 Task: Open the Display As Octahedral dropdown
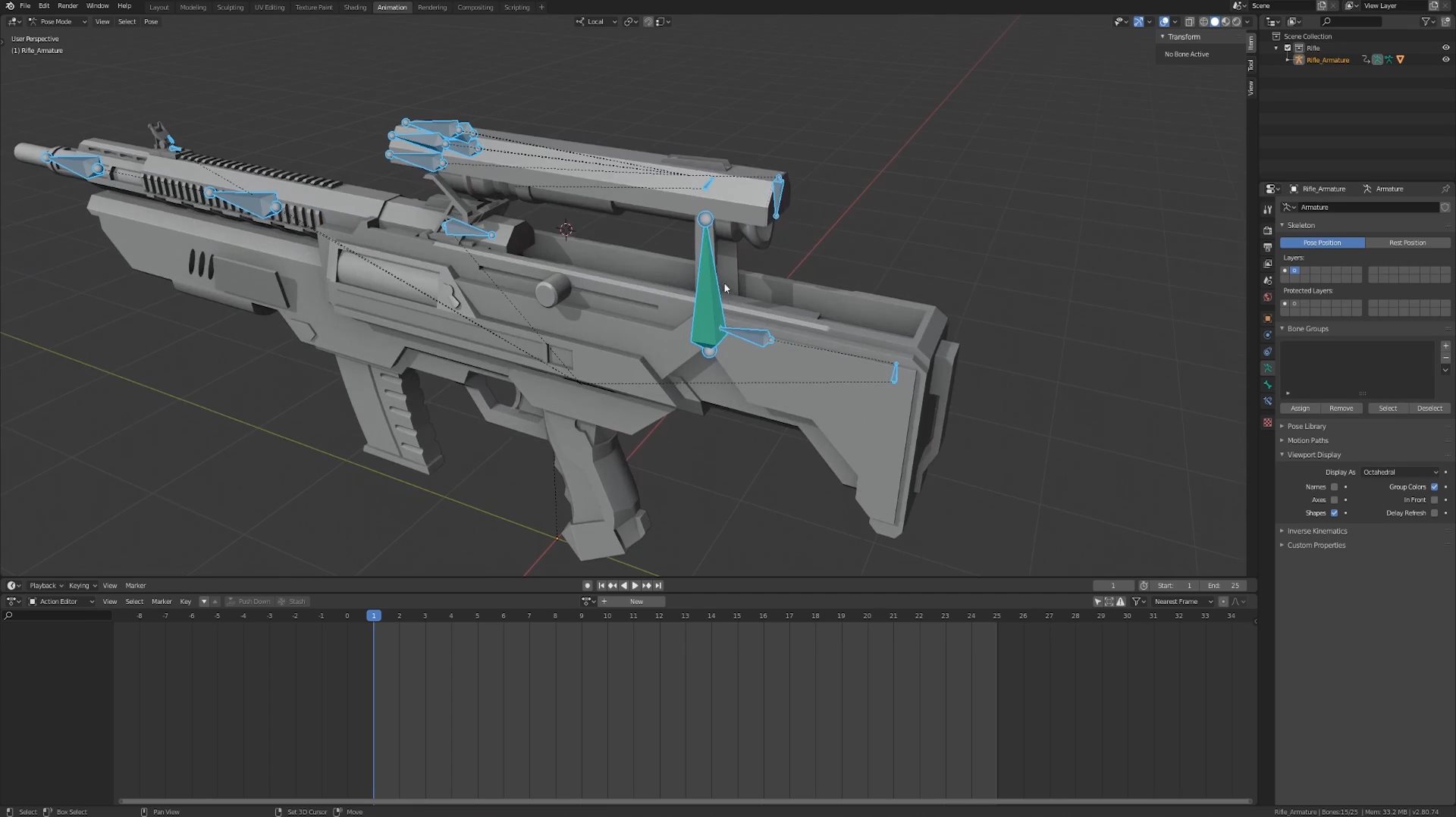click(x=1400, y=472)
